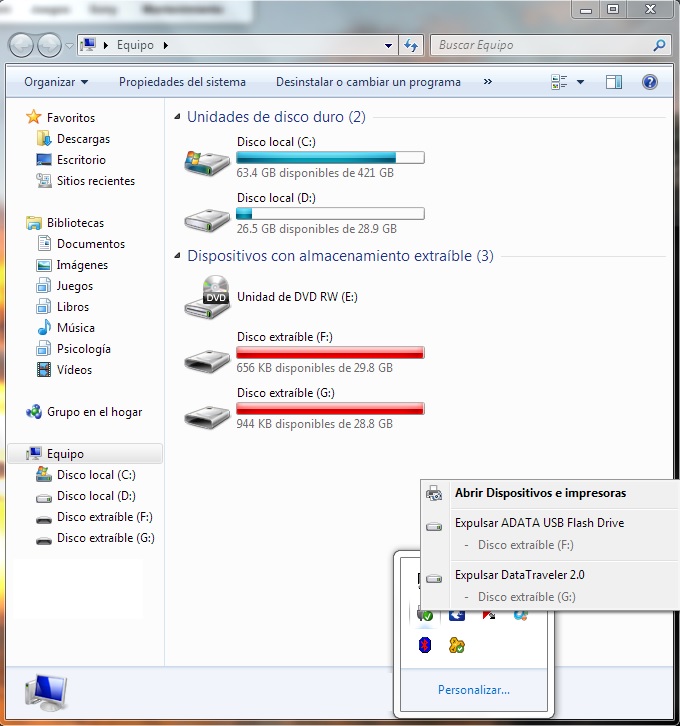Click the Disco extraíble (F:) drive icon

(206, 361)
